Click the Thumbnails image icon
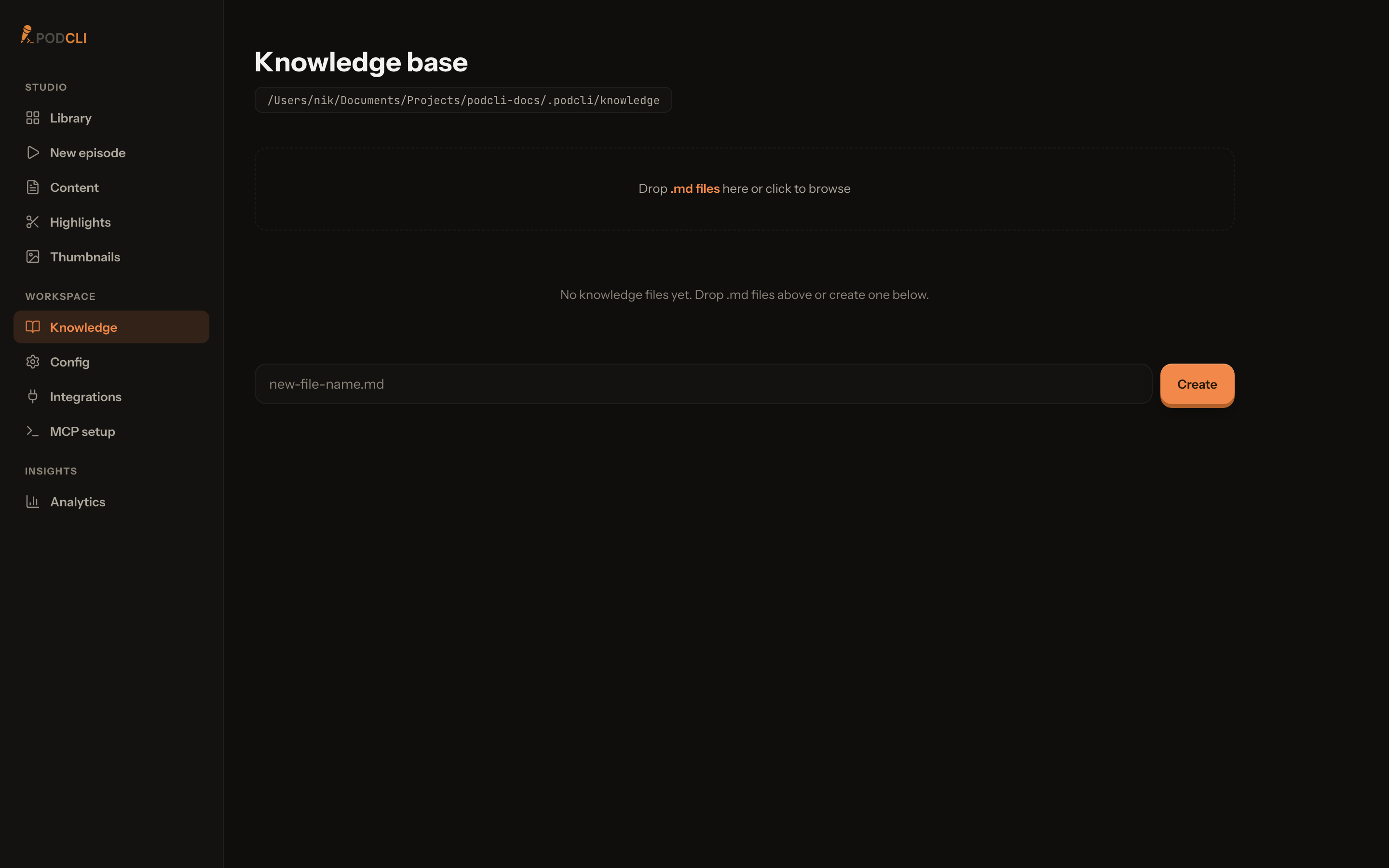This screenshot has height=868, width=1389. click(33, 257)
